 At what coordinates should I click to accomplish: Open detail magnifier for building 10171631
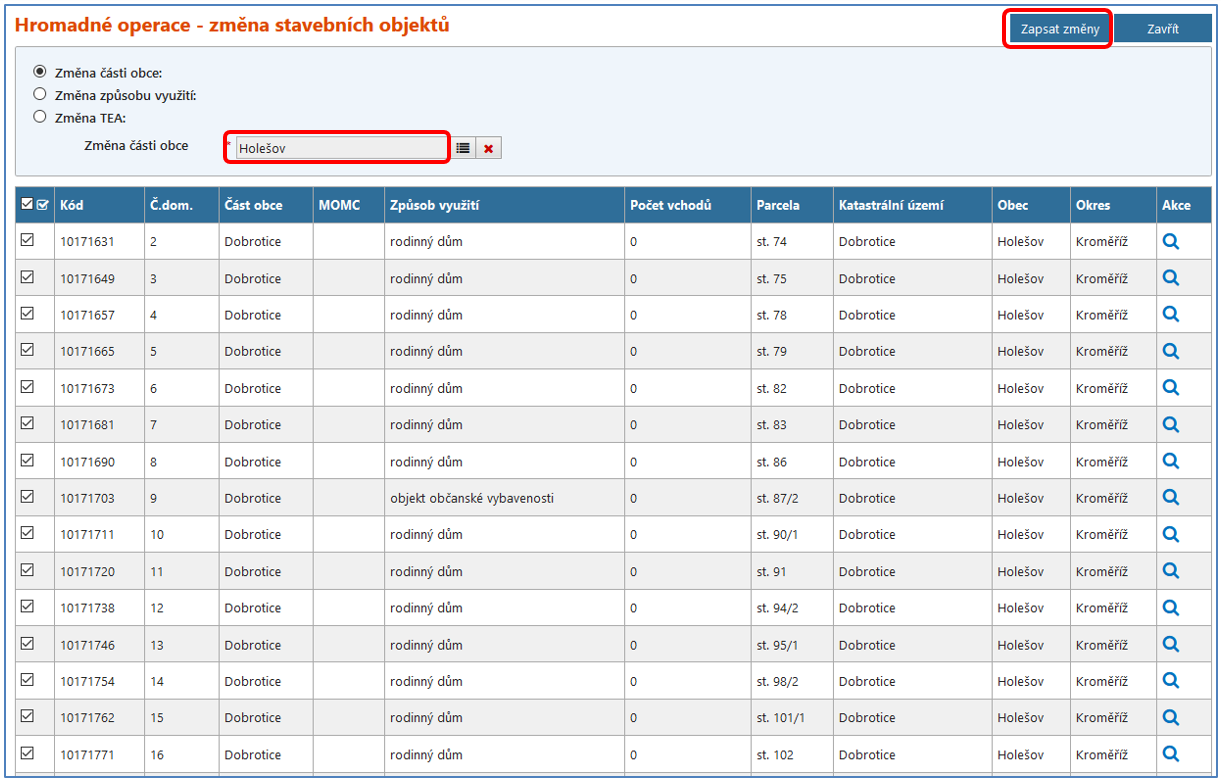click(x=1170, y=241)
